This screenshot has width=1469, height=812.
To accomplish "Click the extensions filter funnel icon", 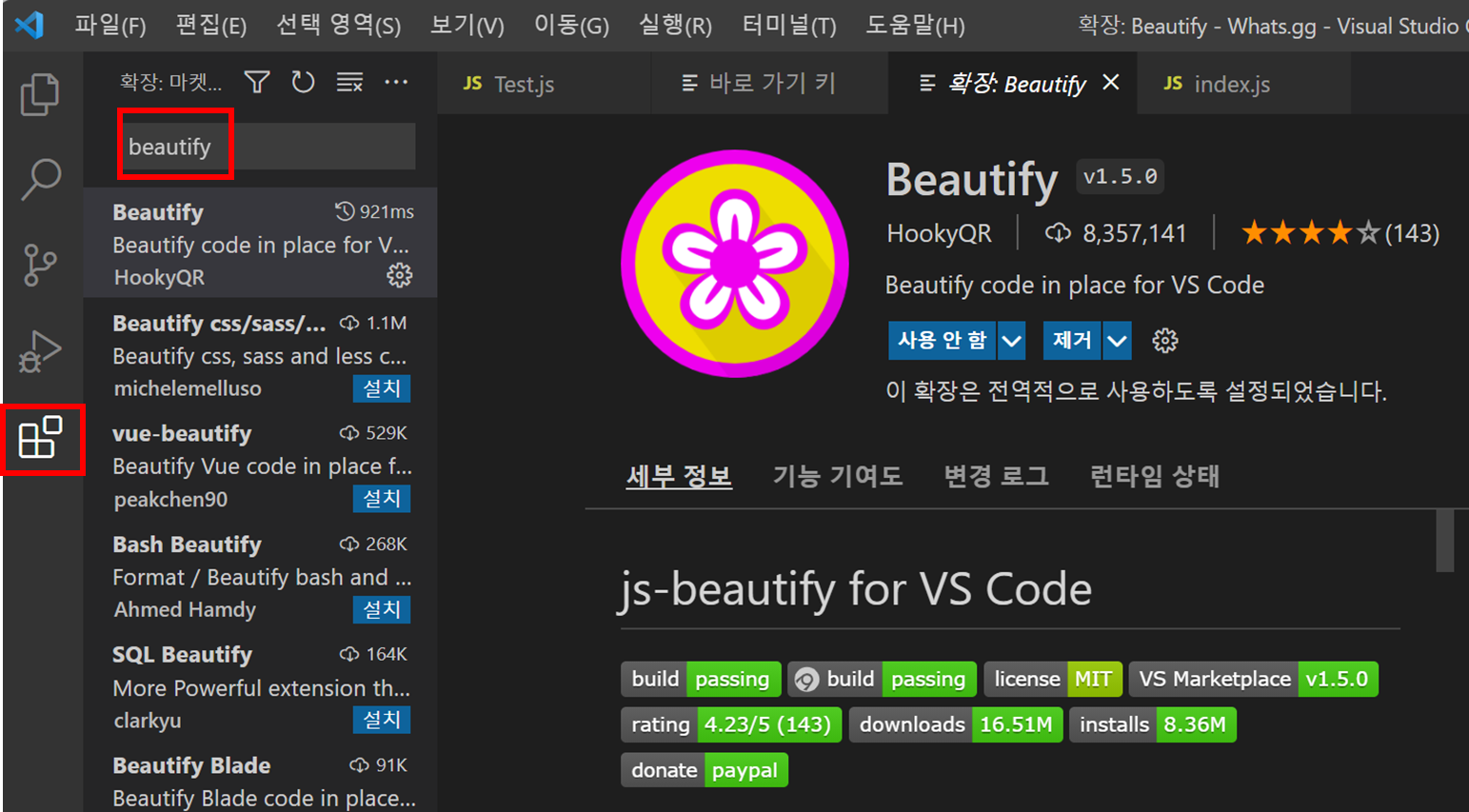I will (257, 83).
